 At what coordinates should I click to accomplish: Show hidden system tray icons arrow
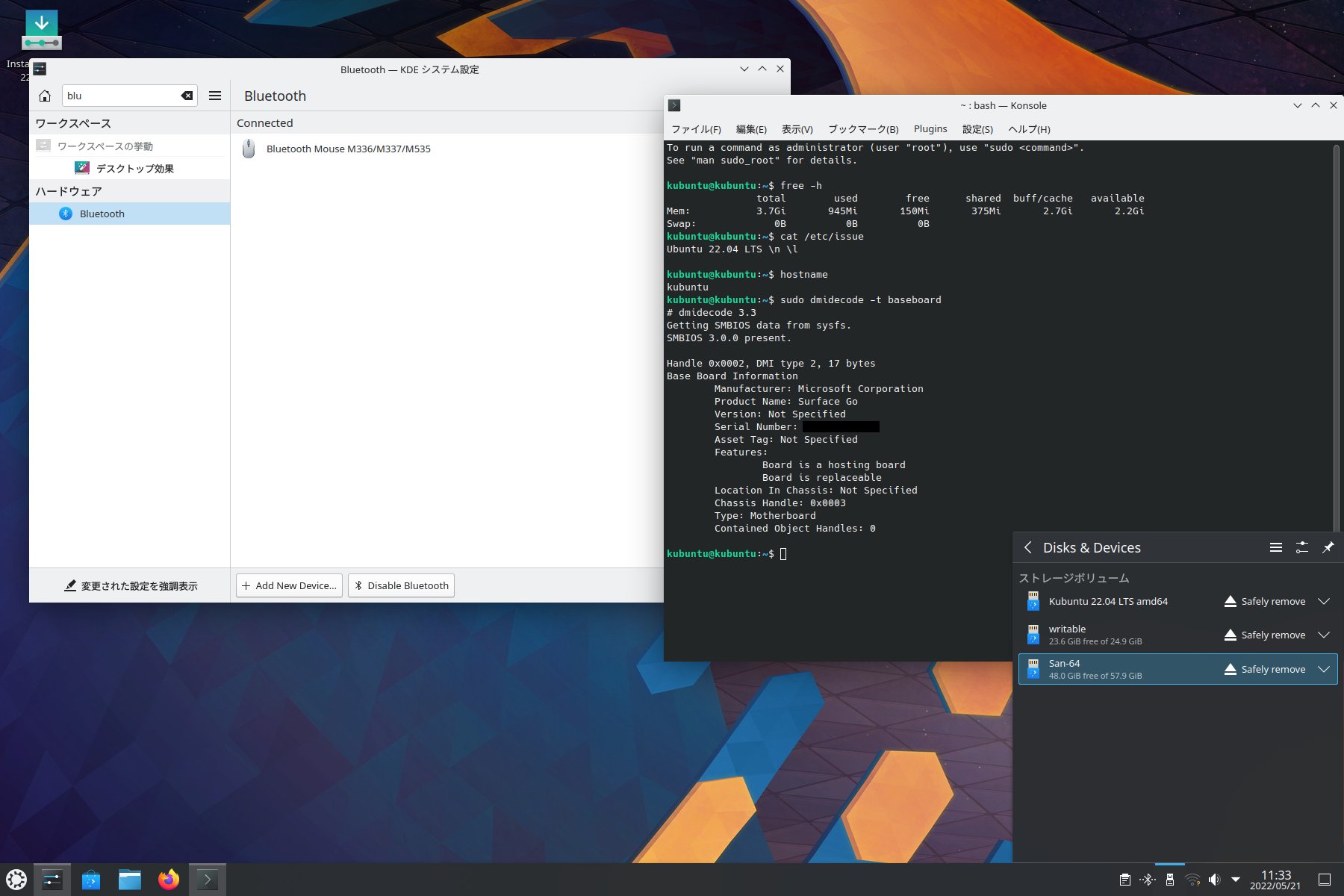(1236, 880)
